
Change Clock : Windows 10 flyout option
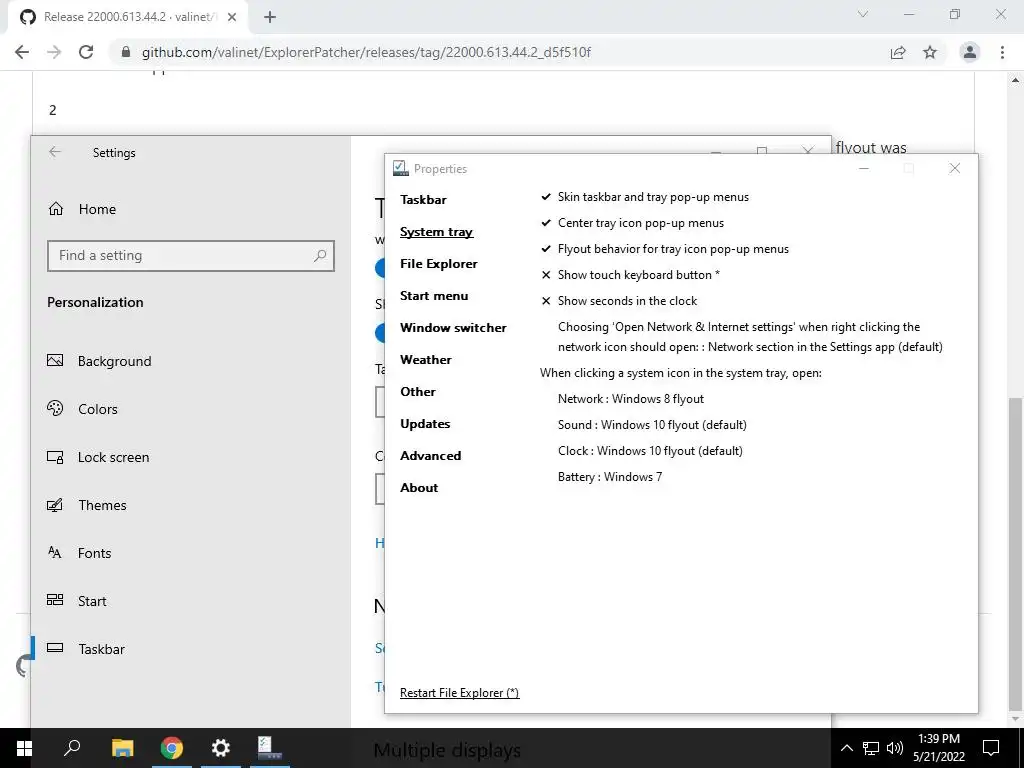(x=650, y=451)
